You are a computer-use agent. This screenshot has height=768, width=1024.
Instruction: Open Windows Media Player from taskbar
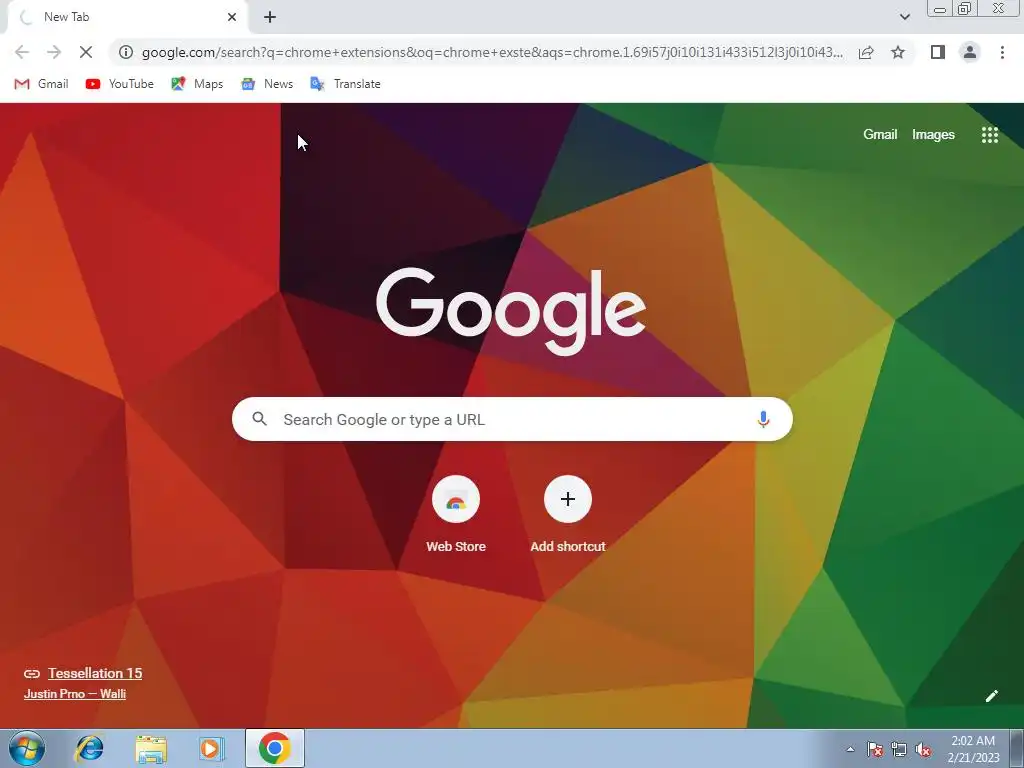(x=212, y=748)
